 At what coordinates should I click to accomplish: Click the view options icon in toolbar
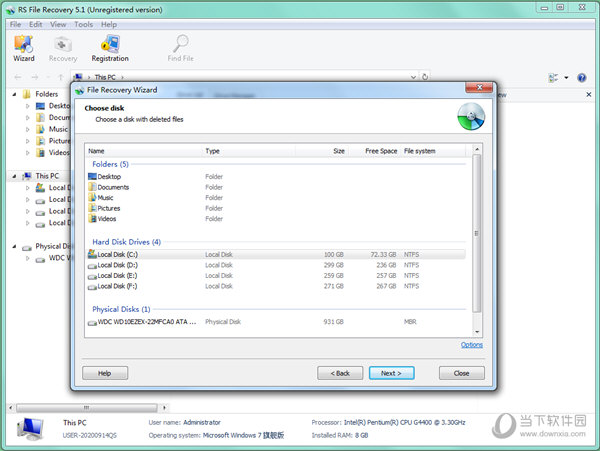pyautogui.click(x=553, y=78)
